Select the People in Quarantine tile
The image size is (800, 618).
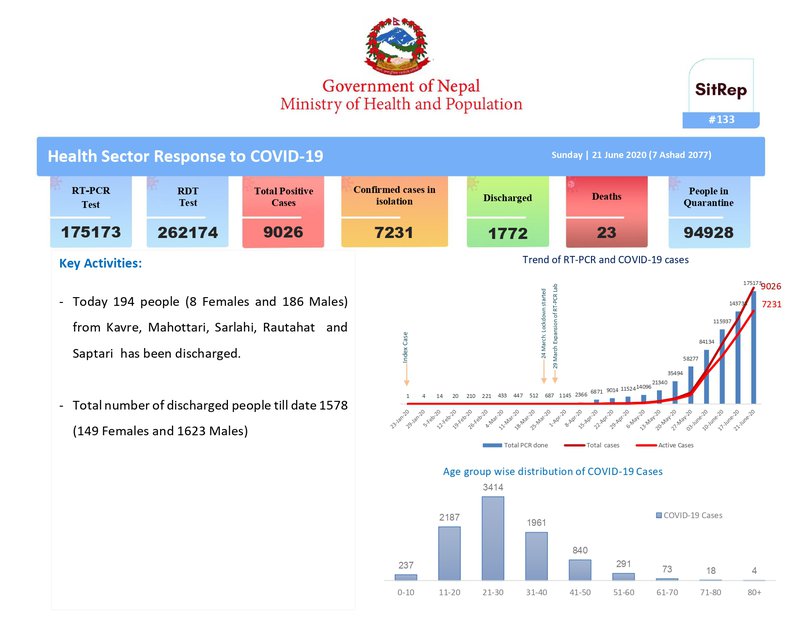[709, 212]
